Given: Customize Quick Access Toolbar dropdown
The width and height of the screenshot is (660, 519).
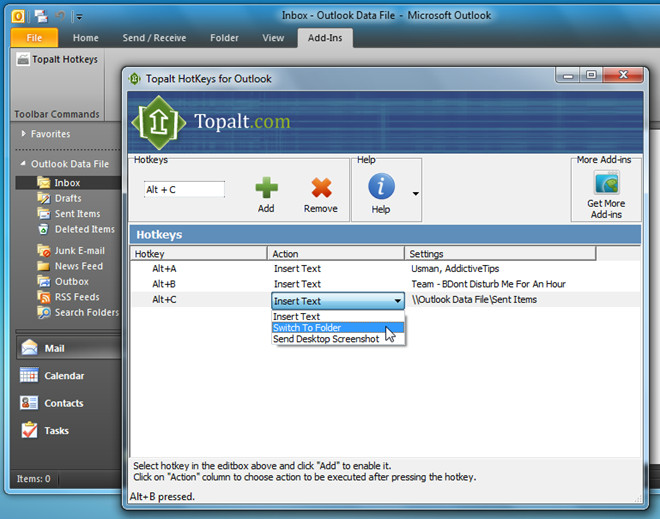Looking at the screenshot, I should click(x=79, y=17).
